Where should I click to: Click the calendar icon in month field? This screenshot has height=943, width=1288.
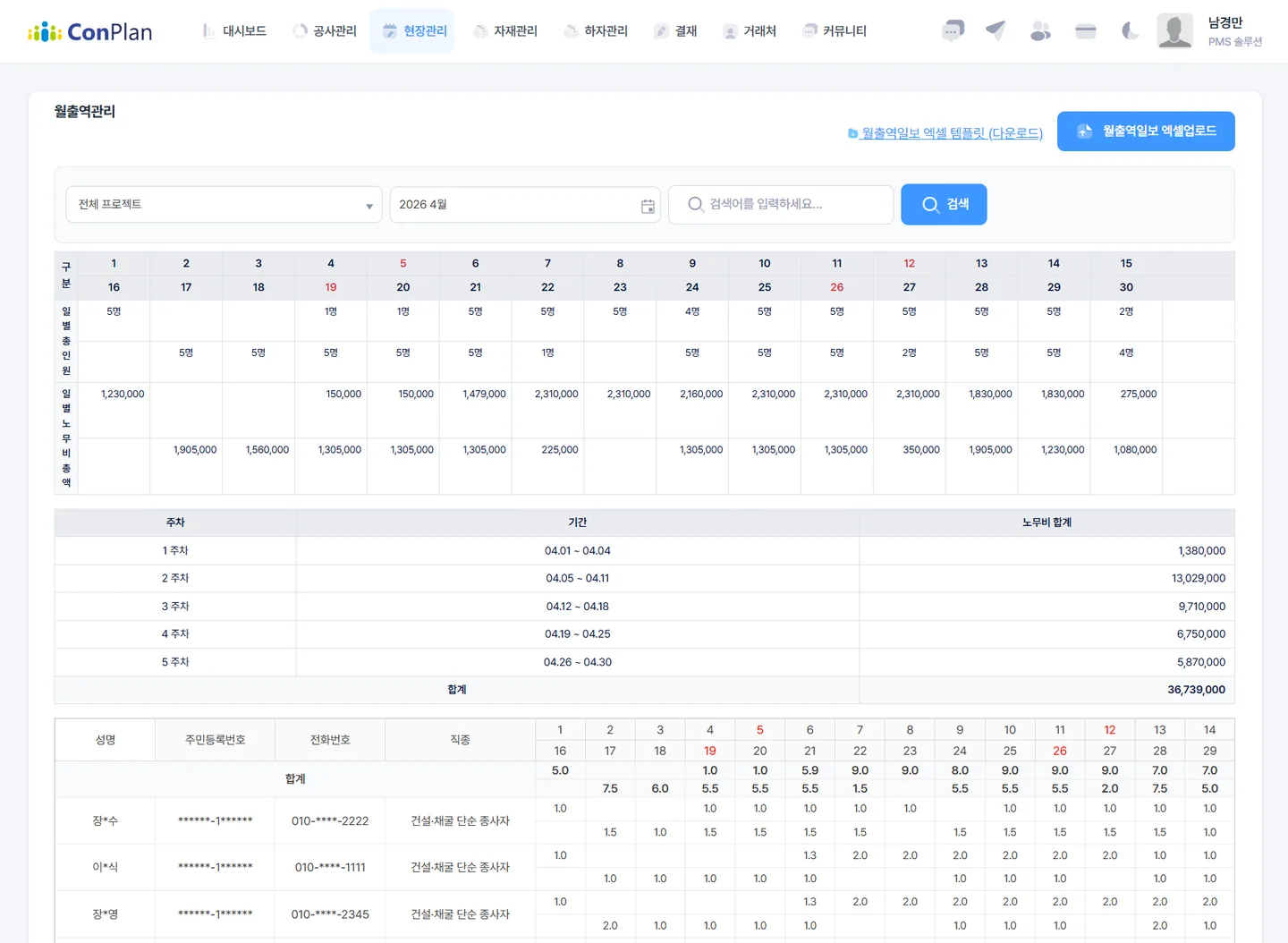click(x=648, y=206)
